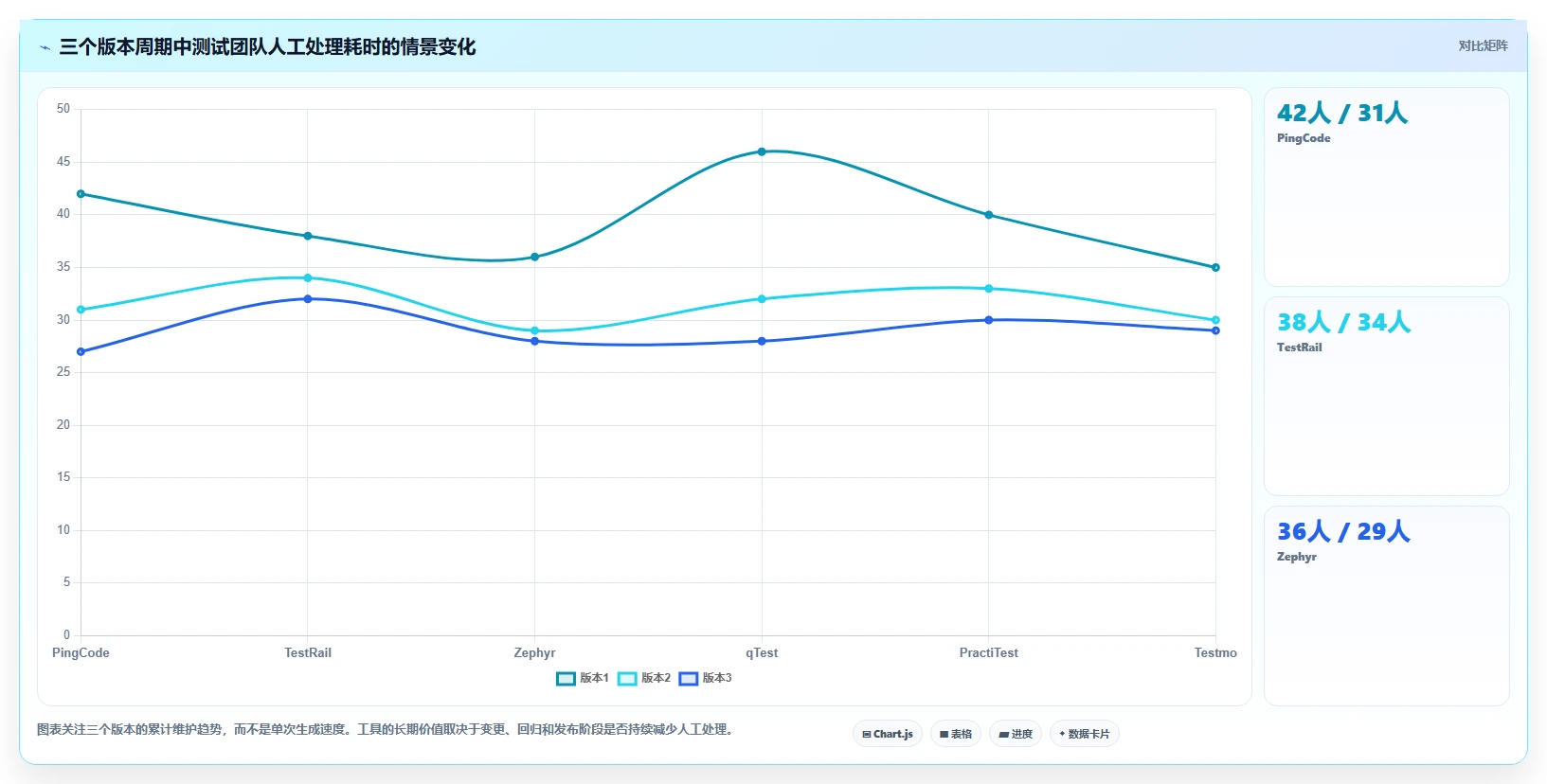Click the Testmo x-axis label

(x=1215, y=653)
